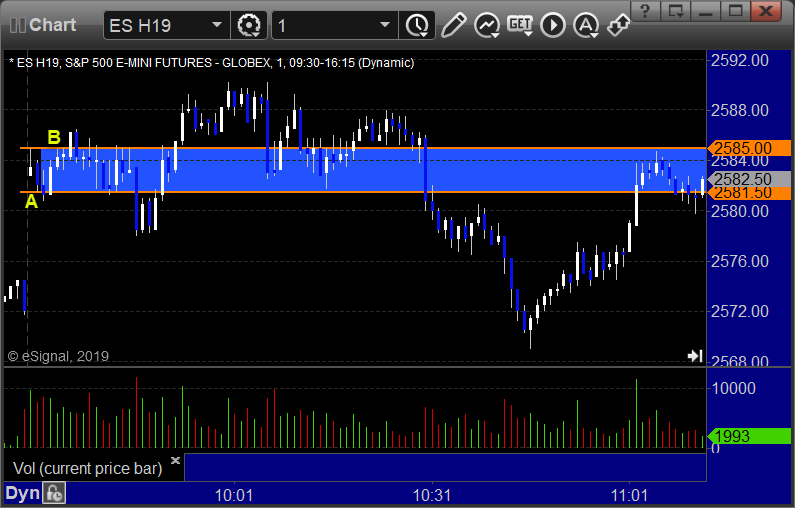Click the Vol (current price bar) label
The width and height of the screenshot is (795, 508).
(87, 468)
